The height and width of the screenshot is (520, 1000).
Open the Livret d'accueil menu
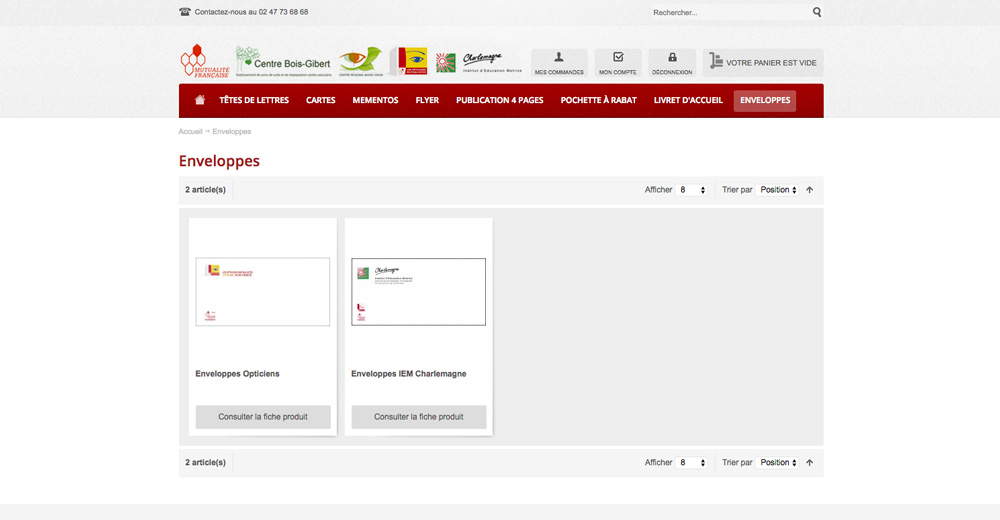(x=688, y=100)
